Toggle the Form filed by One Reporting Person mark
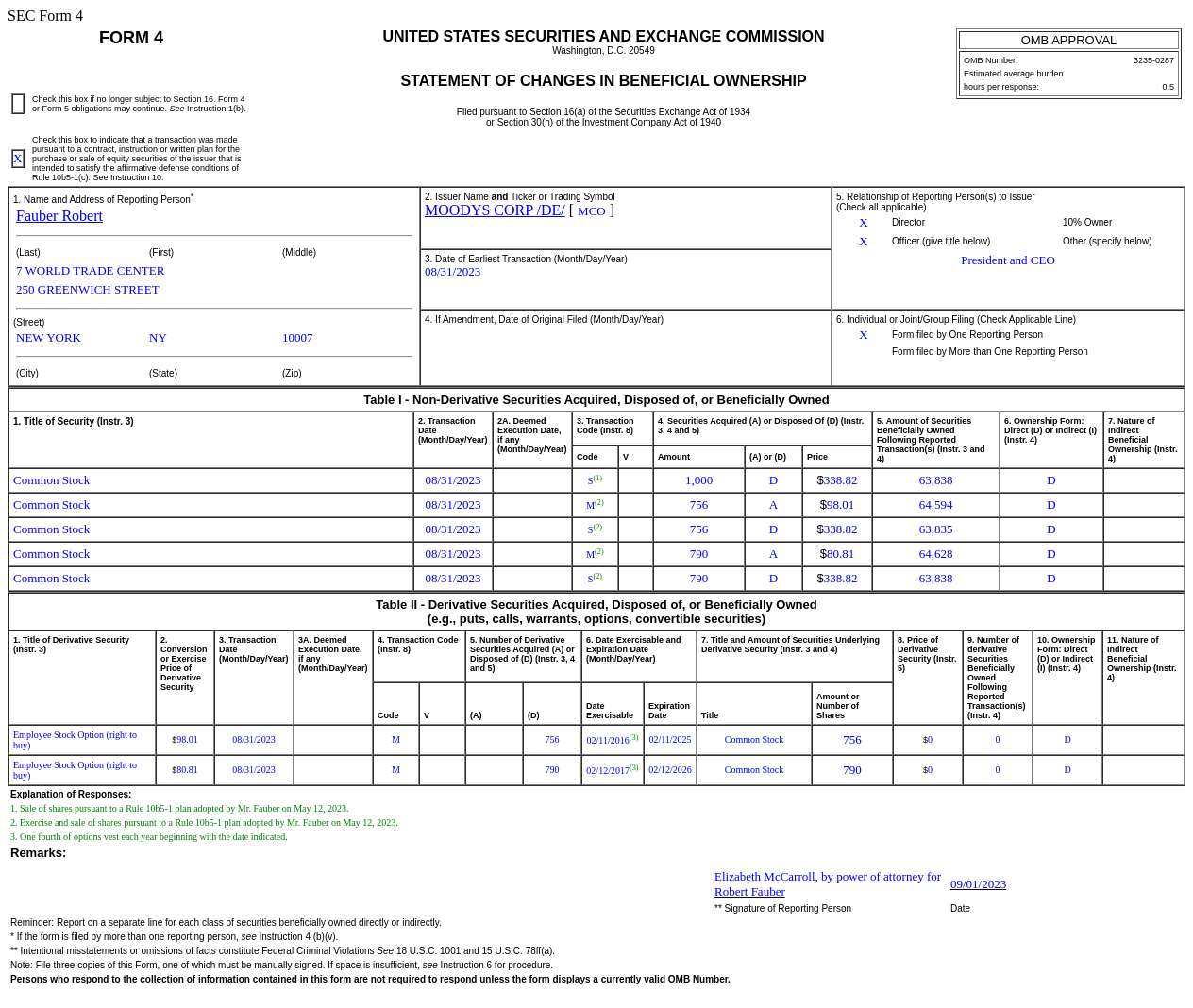Screen dimensions: 1193x1008 (864, 335)
